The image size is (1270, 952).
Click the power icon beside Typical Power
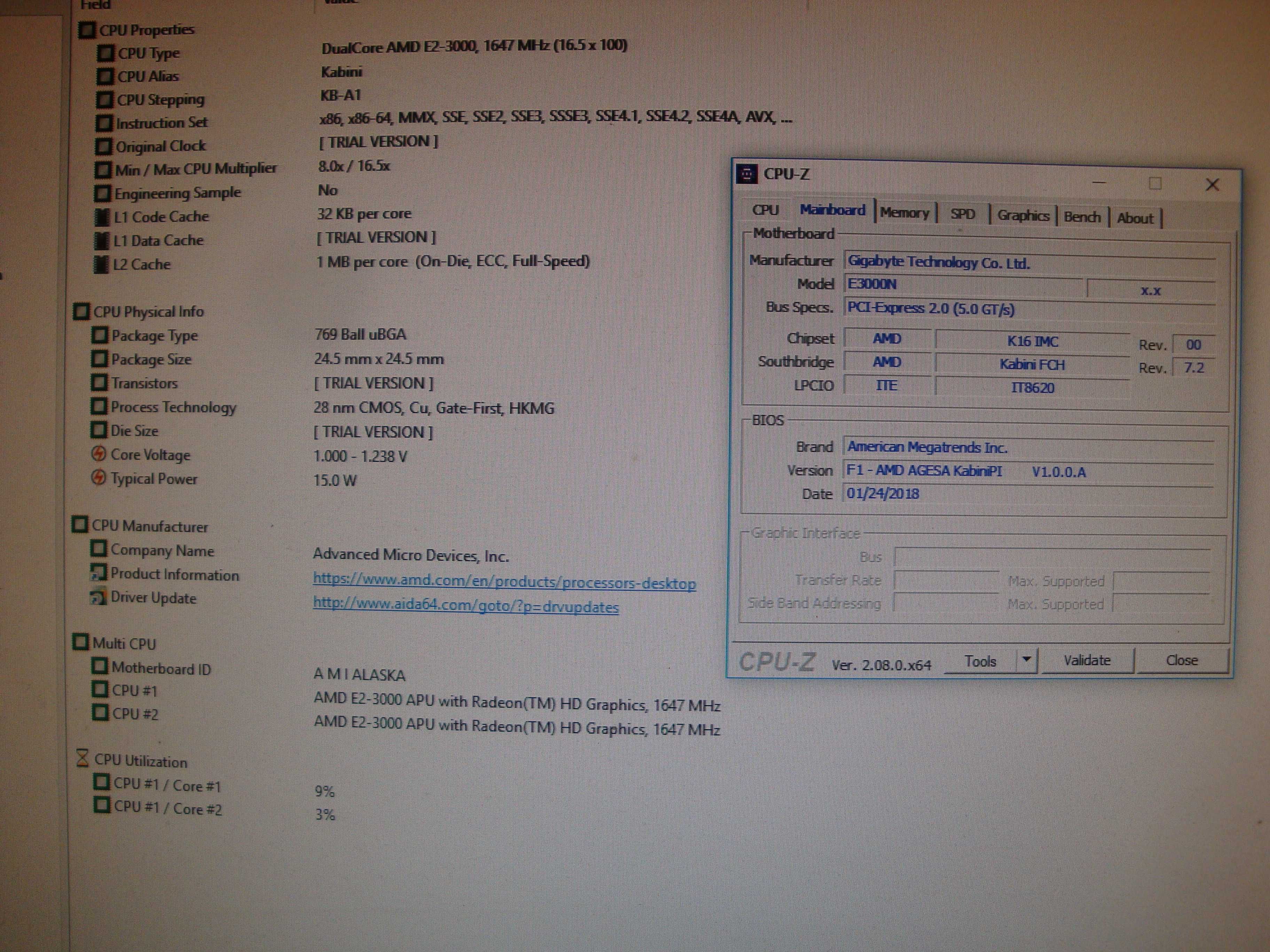click(x=99, y=477)
